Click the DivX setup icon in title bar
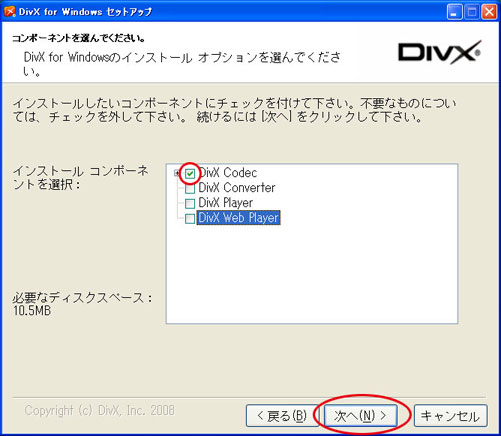The width and height of the screenshot is (501, 436). coord(9,12)
